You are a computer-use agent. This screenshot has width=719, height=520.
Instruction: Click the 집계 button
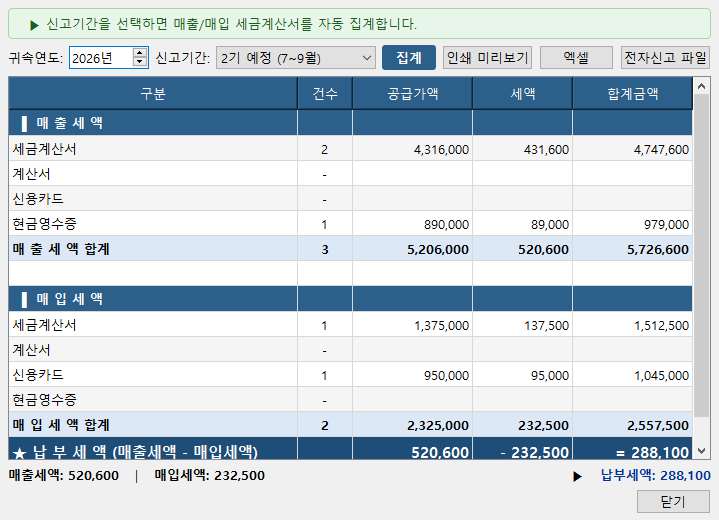pos(409,58)
